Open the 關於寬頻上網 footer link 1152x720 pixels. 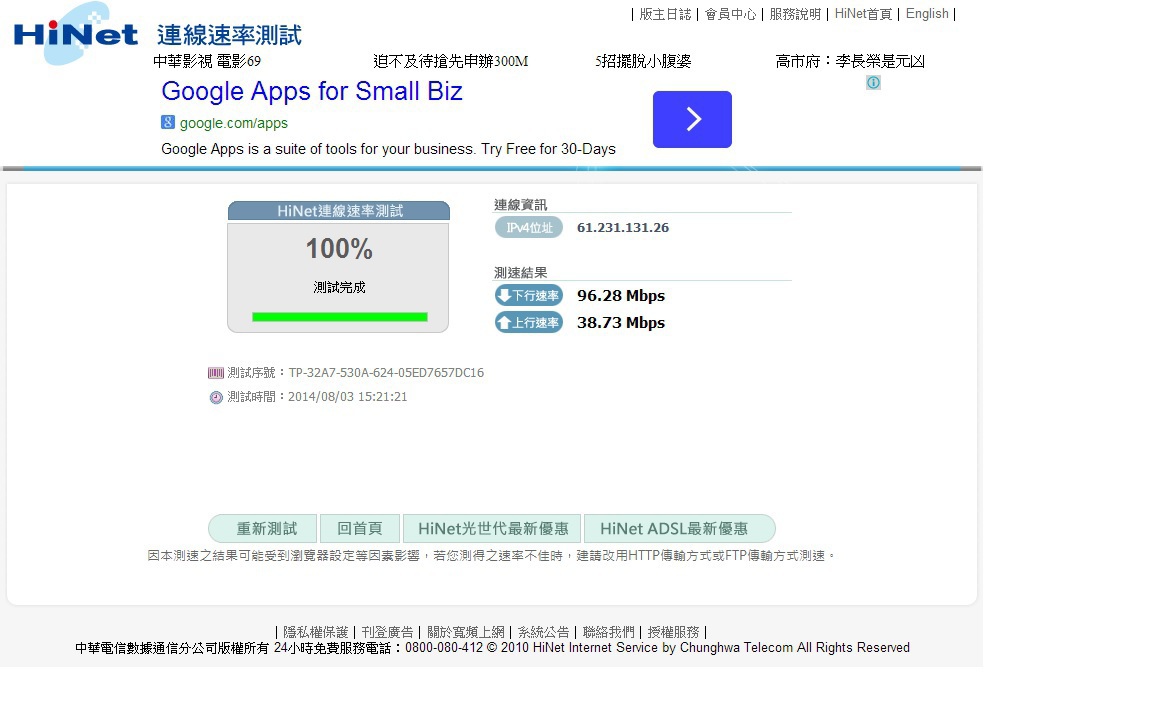pos(466,632)
